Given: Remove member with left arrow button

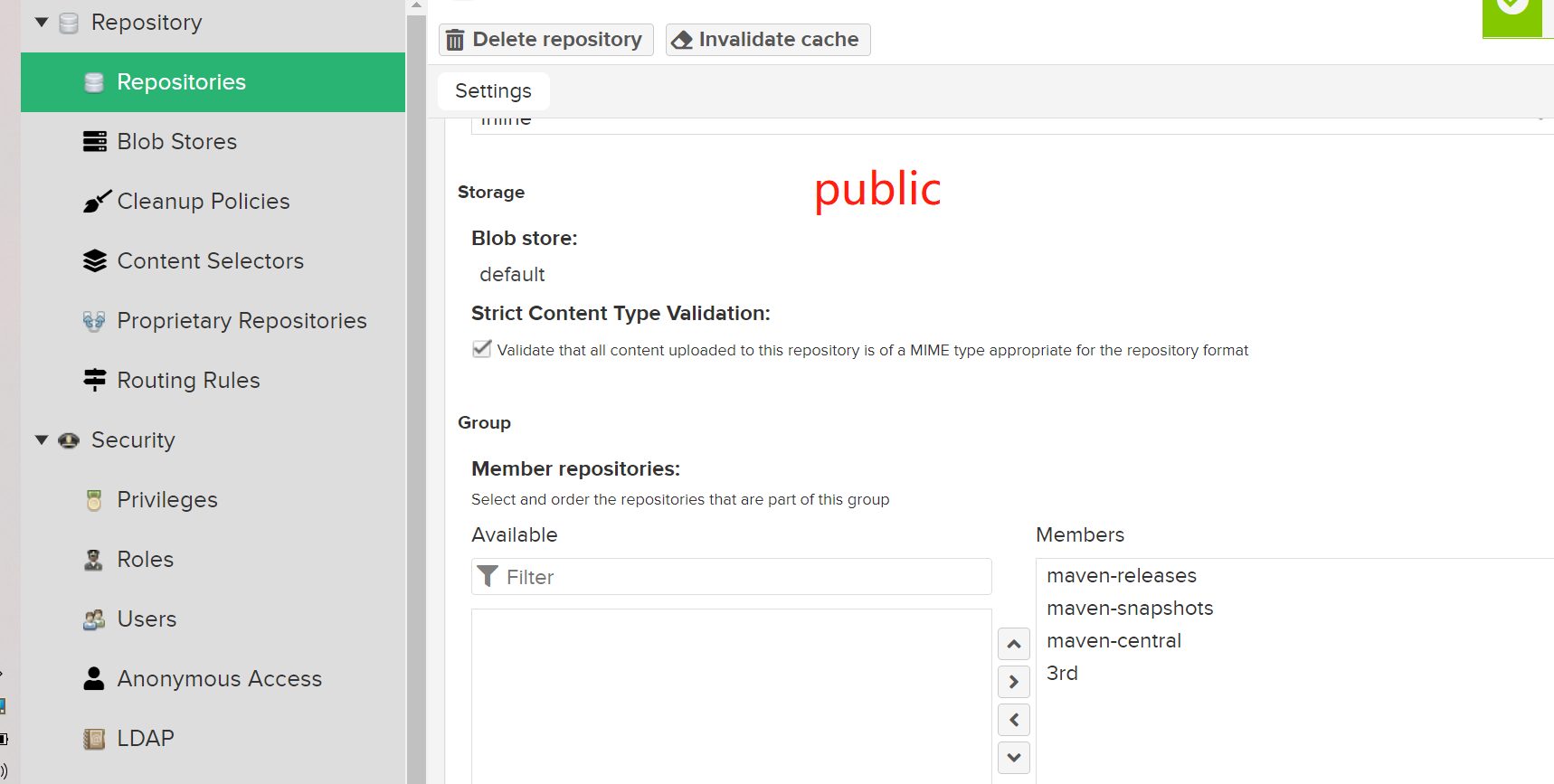Looking at the screenshot, I should (1014, 720).
